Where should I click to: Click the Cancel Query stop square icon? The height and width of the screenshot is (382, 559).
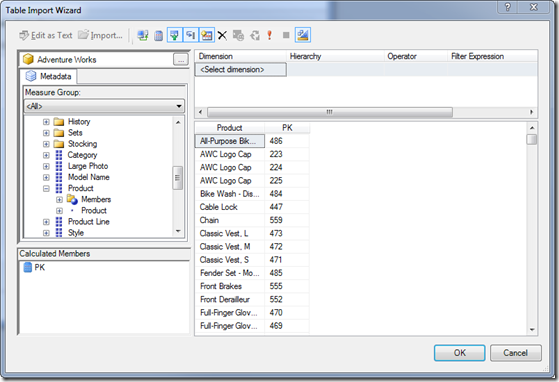click(286, 35)
